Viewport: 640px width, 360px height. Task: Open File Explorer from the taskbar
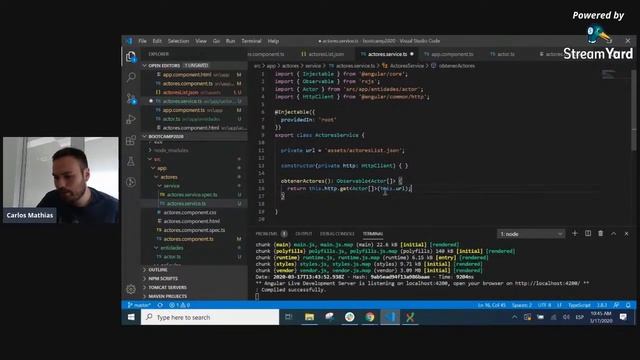(x=309, y=317)
